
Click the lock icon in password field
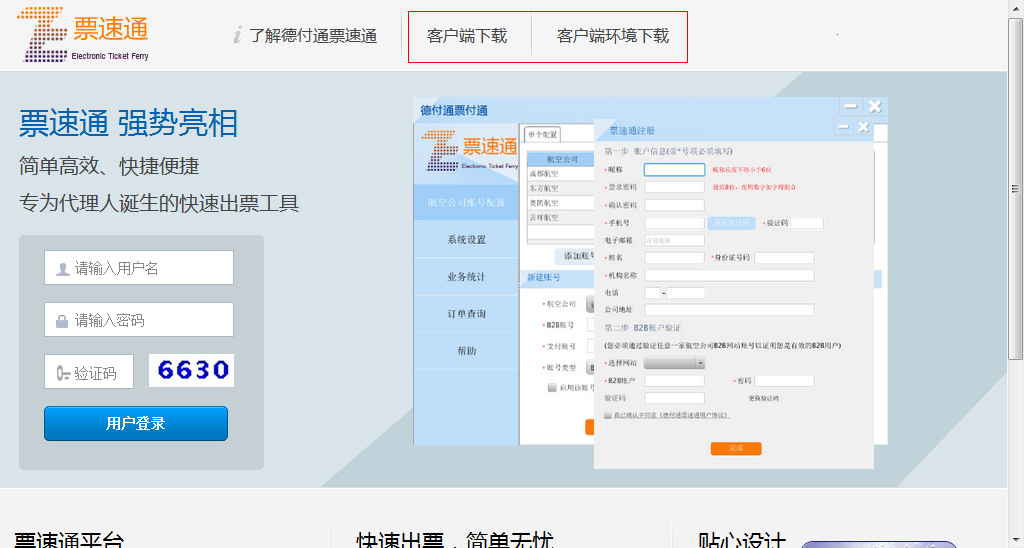pos(62,321)
